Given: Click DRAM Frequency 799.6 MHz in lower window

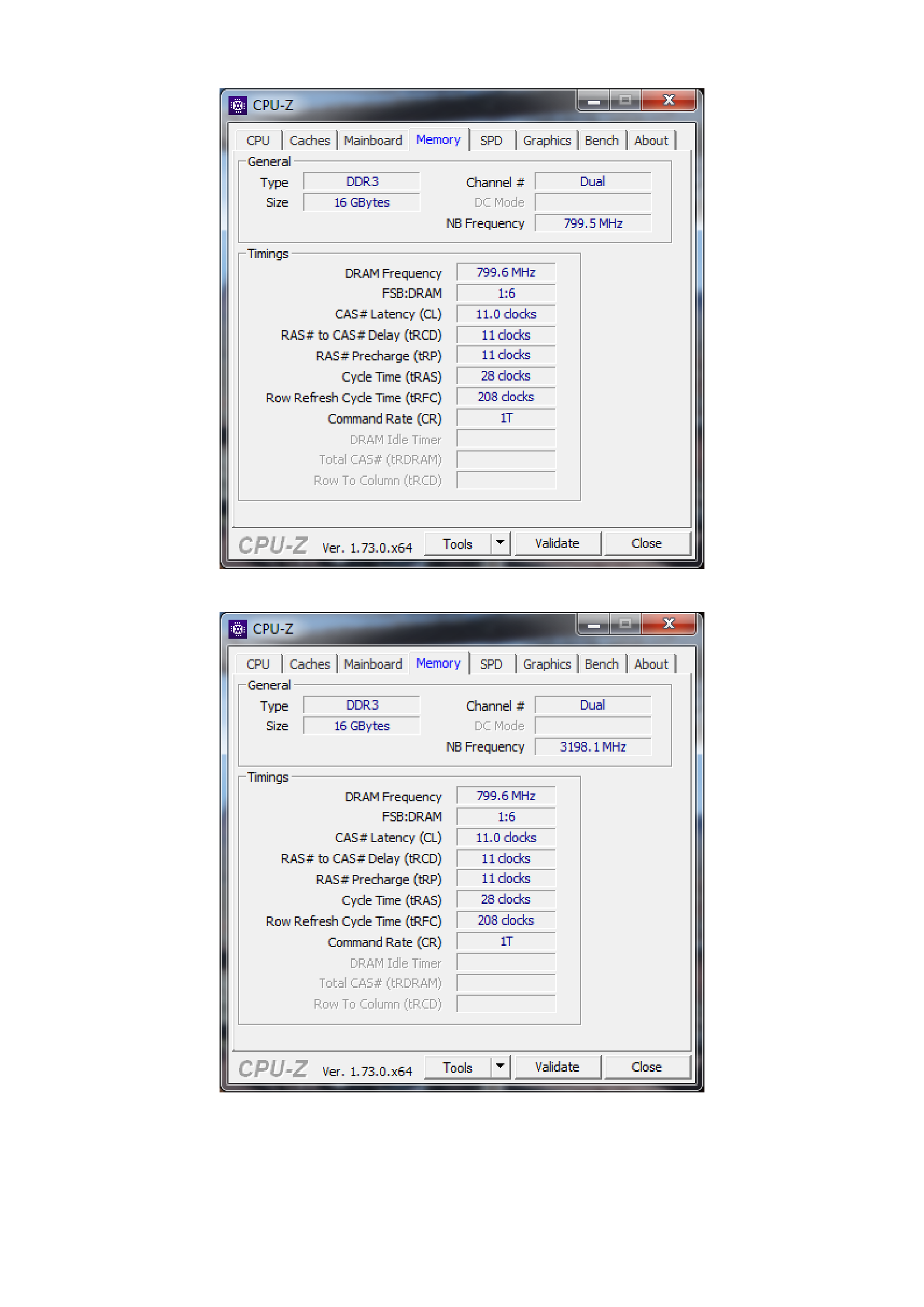Looking at the screenshot, I should 506,796.
